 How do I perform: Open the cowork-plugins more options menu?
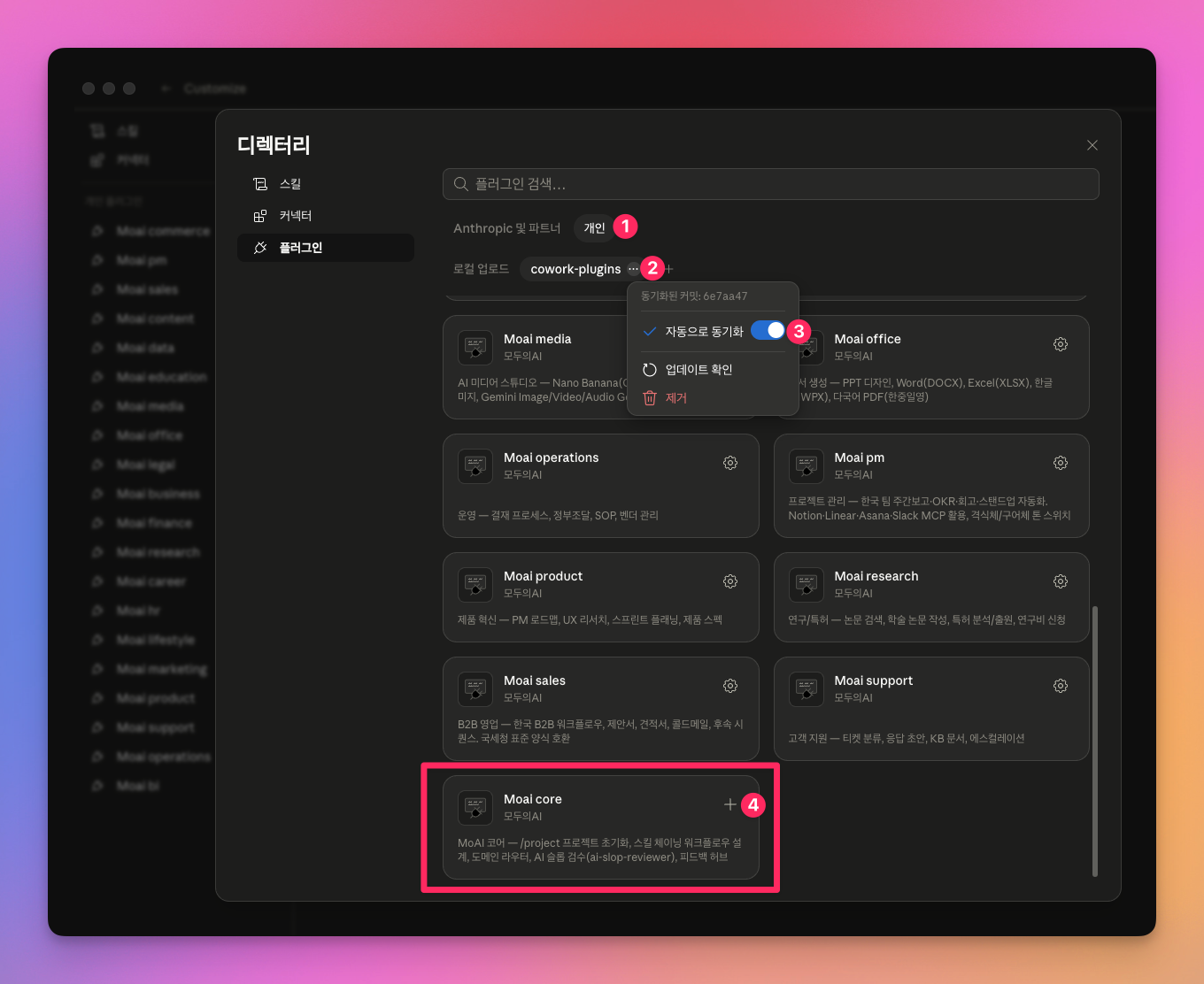coord(633,269)
